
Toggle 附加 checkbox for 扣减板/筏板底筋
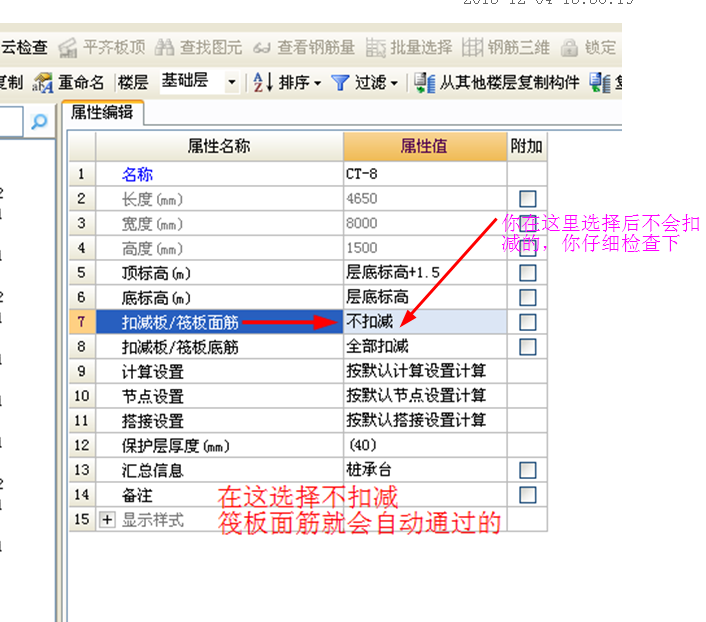point(527,347)
